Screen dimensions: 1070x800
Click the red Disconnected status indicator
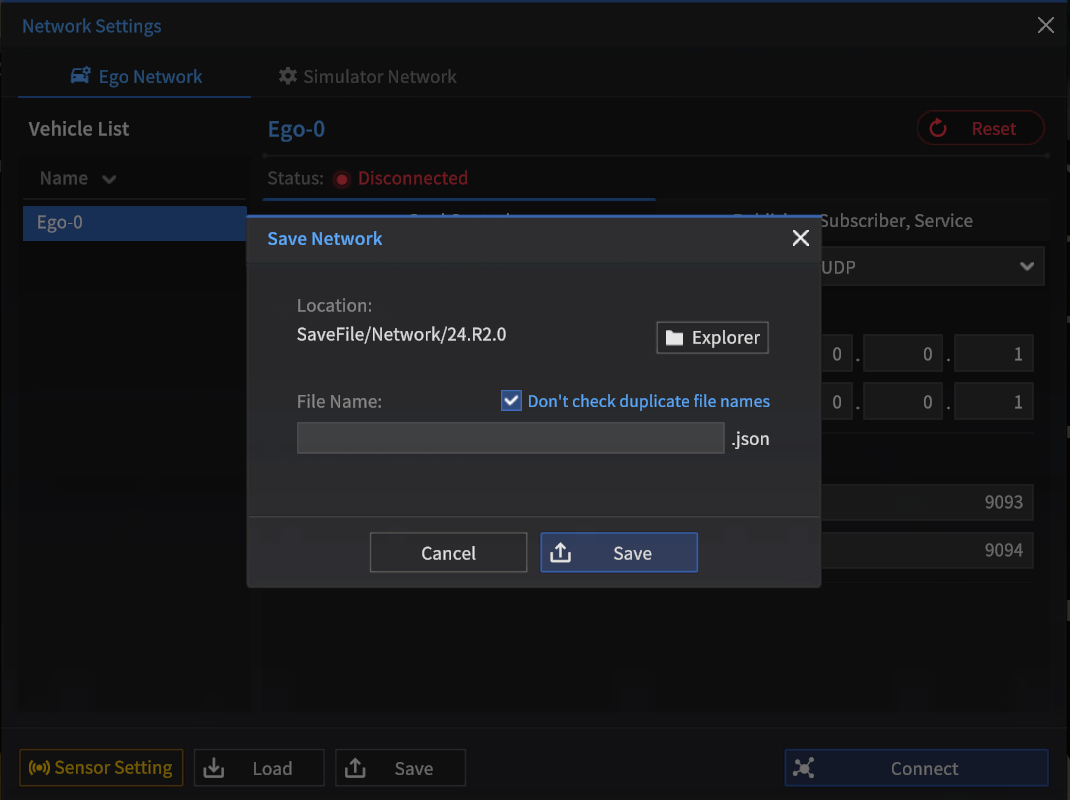[342, 179]
